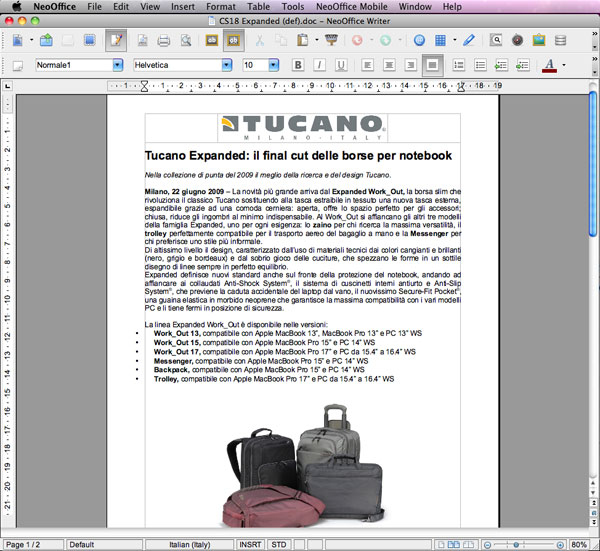Expand the formatting toolbar overflow chevron

(x=594, y=59)
